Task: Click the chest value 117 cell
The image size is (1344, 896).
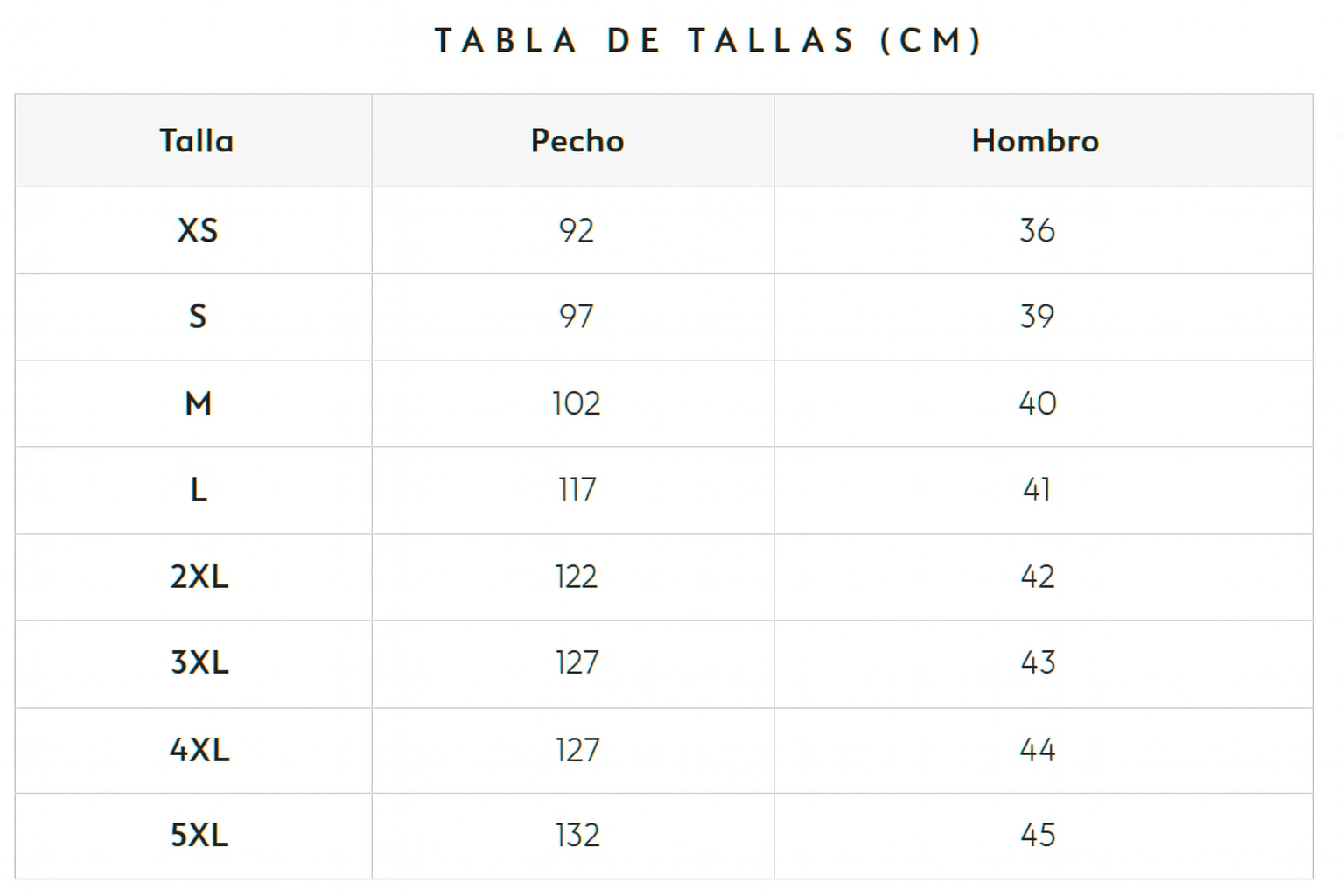Action: pos(577,490)
